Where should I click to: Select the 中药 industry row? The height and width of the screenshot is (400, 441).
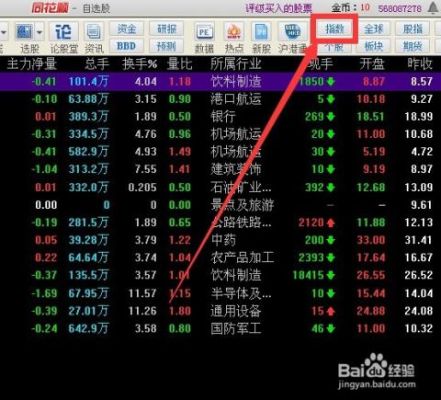pos(220,240)
